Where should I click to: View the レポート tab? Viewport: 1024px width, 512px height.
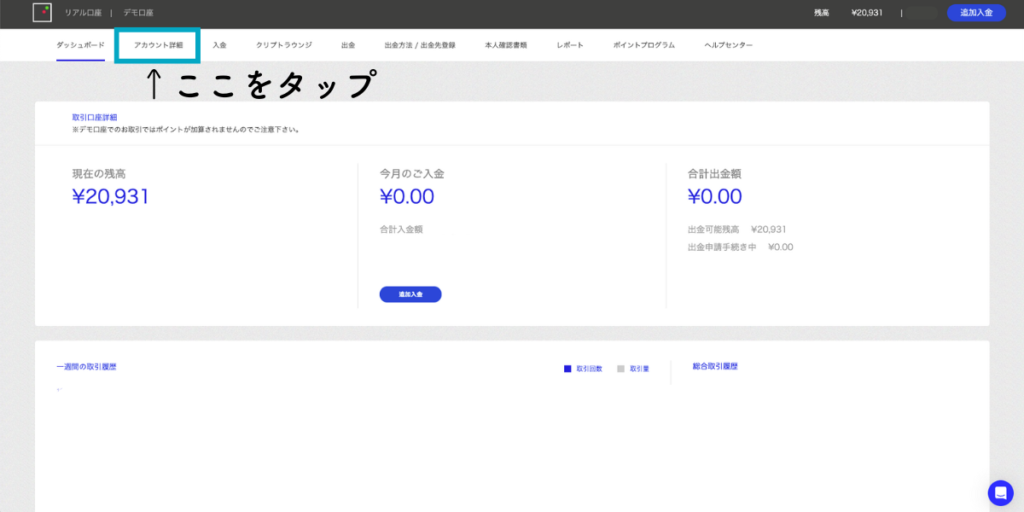tap(570, 45)
